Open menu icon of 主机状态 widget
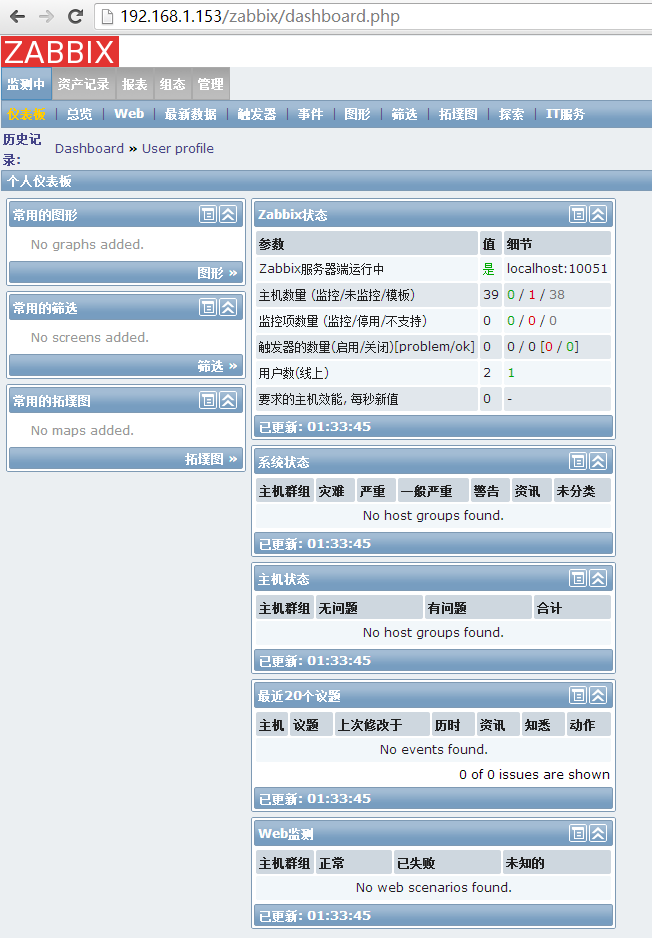The width and height of the screenshot is (652, 938). click(578, 578)
